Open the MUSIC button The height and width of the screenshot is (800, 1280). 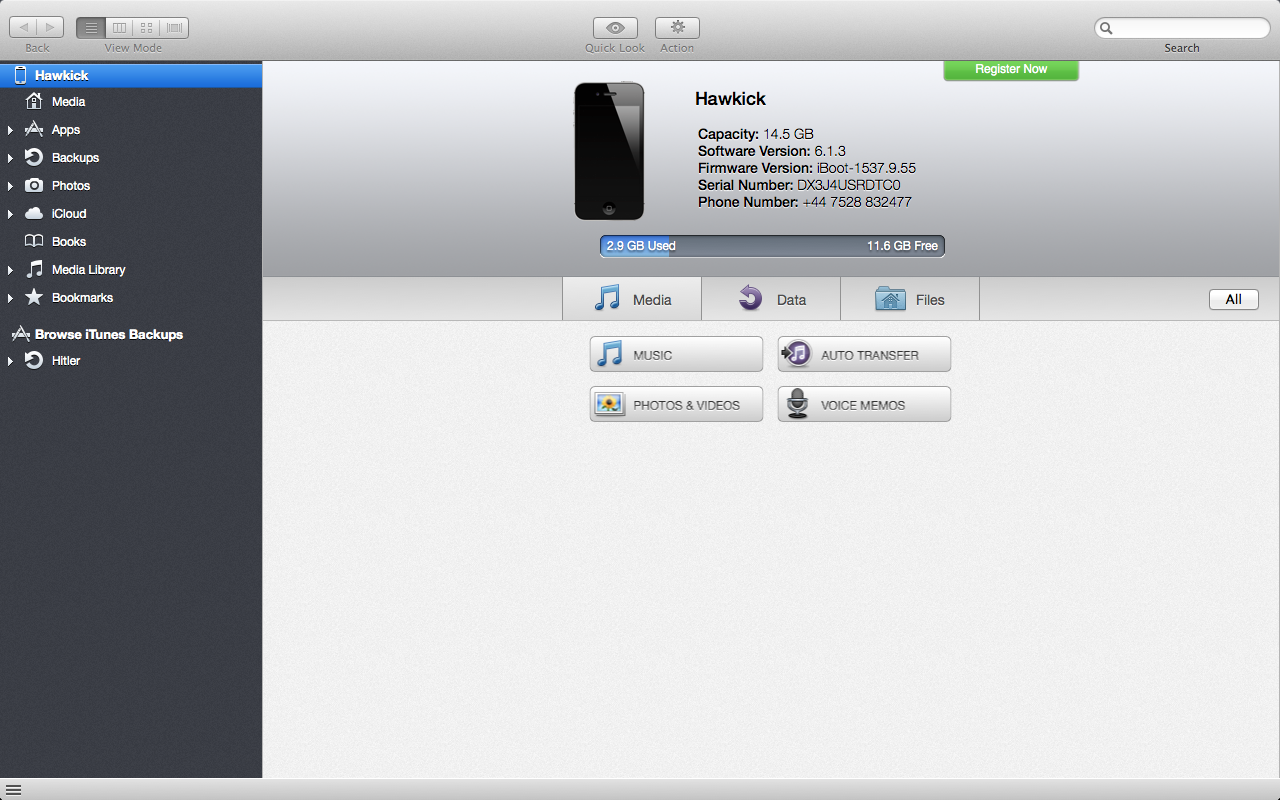676,354
